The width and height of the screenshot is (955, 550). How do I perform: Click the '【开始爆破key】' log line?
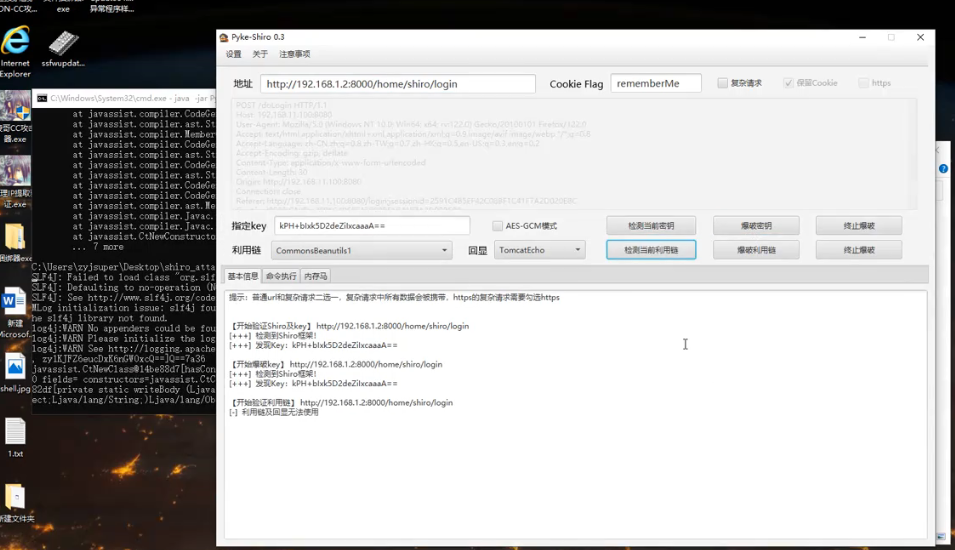coord(336,364)
